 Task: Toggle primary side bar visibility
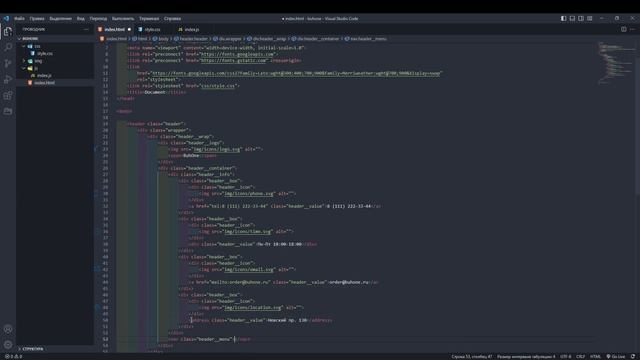[x=563, y=18]
